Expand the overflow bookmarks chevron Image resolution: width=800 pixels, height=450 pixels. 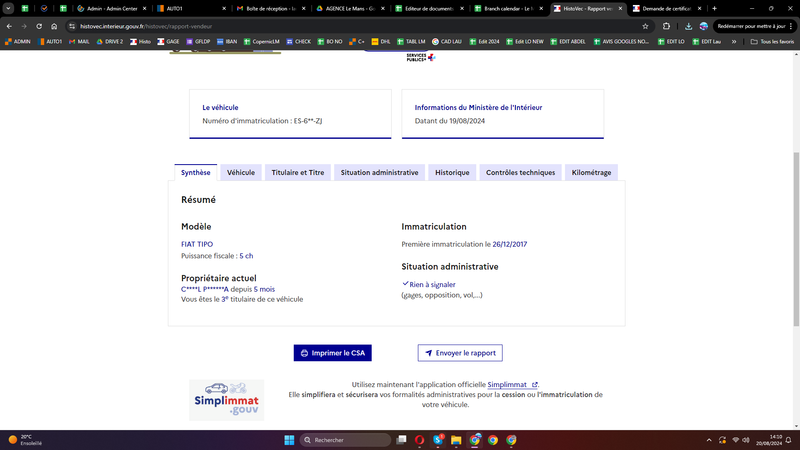734,41
